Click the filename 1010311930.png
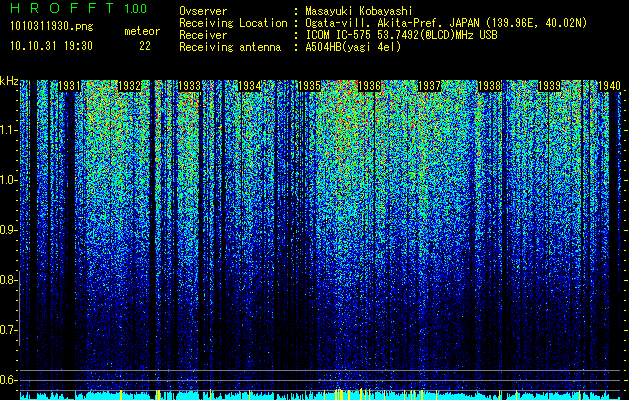This screenshot has height=400, width=629. pos(52,26)
